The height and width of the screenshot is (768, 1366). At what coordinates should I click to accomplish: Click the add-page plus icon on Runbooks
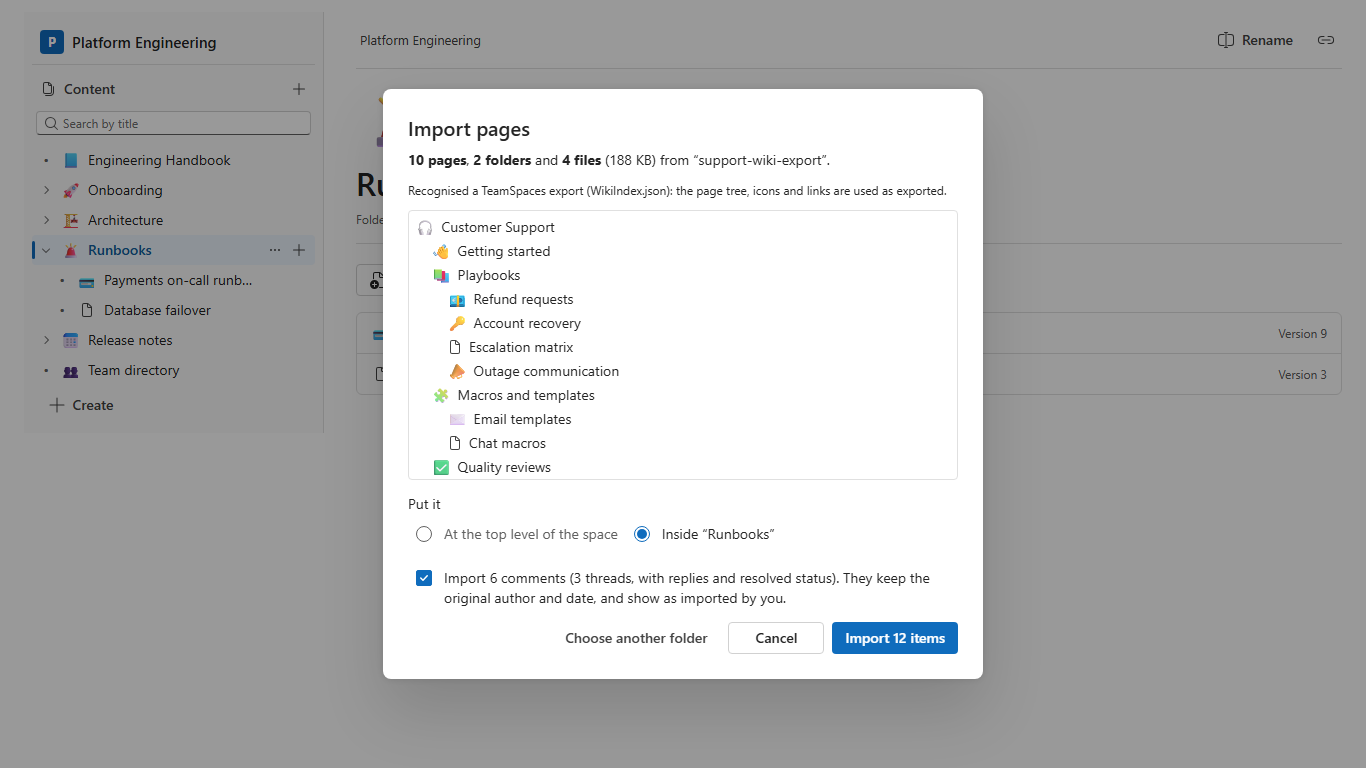point(299,250)
